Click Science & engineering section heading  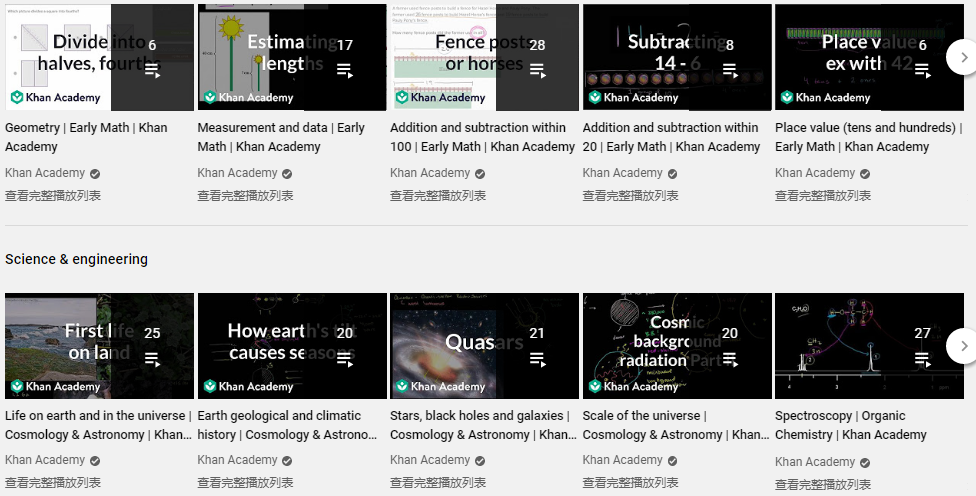(x=77, y=259)
